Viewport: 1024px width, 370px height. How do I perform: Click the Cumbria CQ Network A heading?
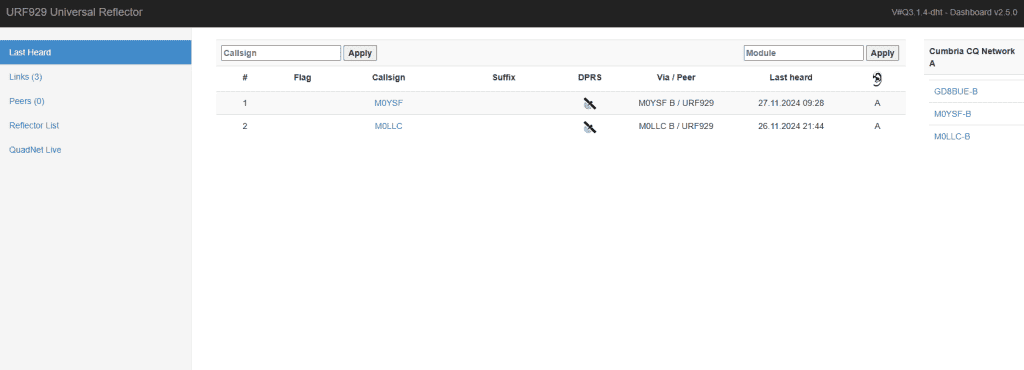972,57
